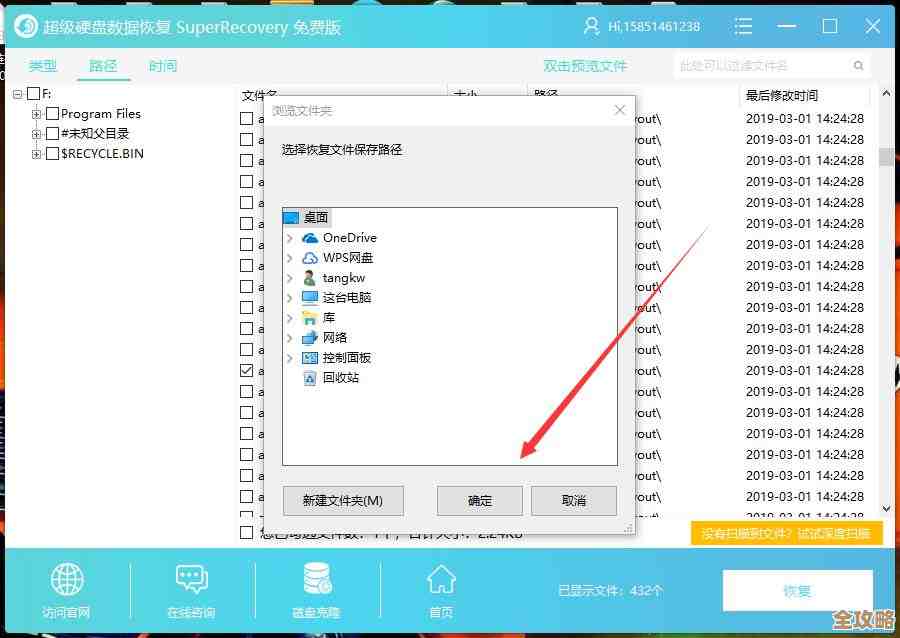Check the F: drive checkbox
Viewport: 900px width, 638px height.
click(x=31, y=92)
